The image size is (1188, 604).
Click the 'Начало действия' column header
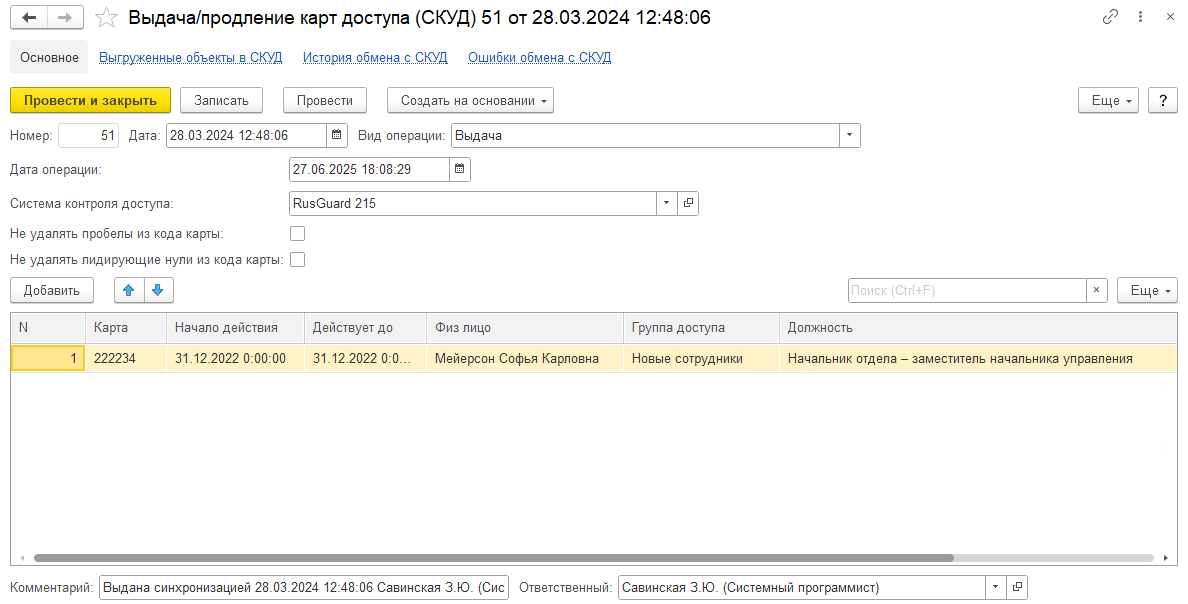point(236,327)
